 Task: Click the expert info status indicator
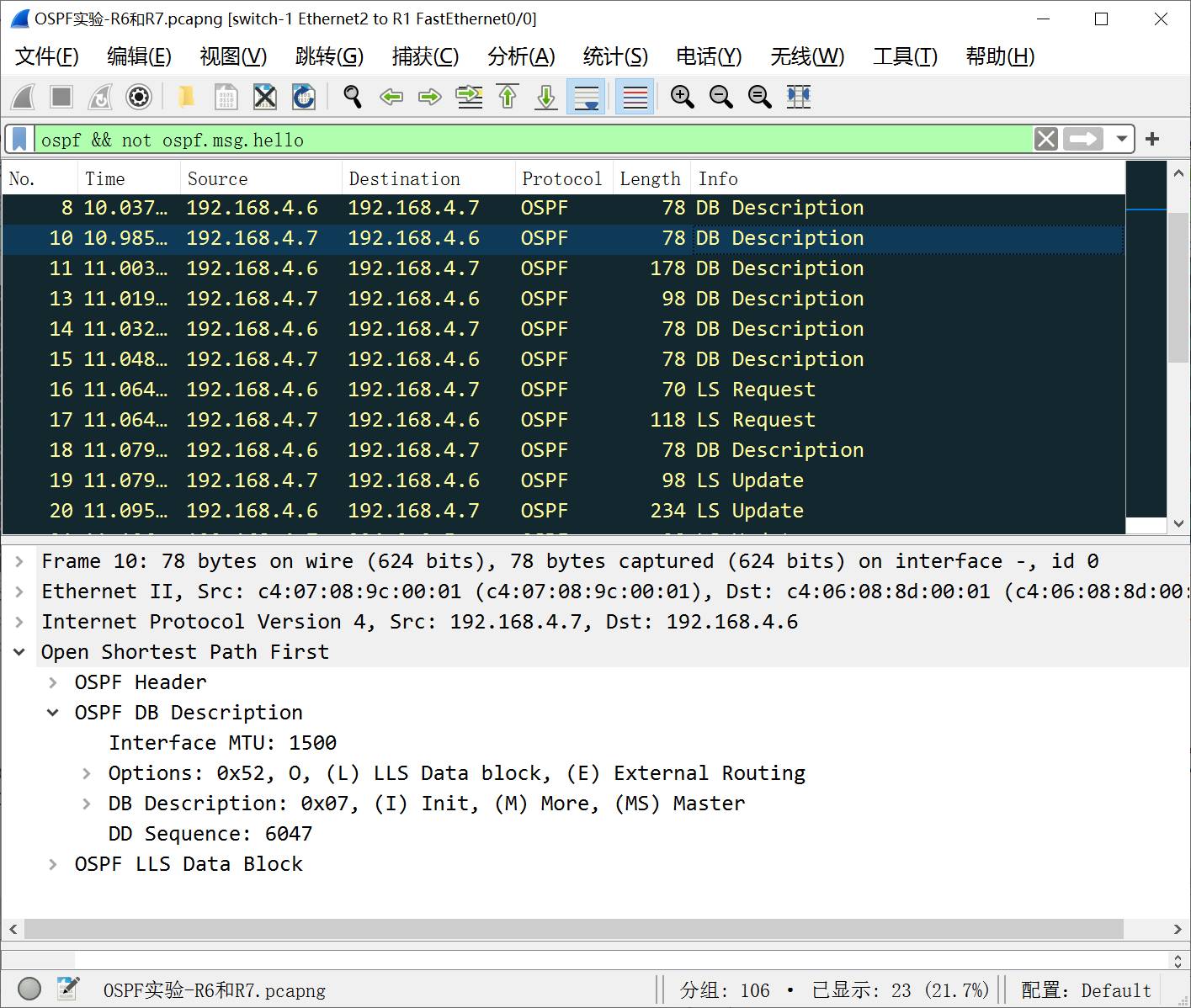click(x=29, y=989)
